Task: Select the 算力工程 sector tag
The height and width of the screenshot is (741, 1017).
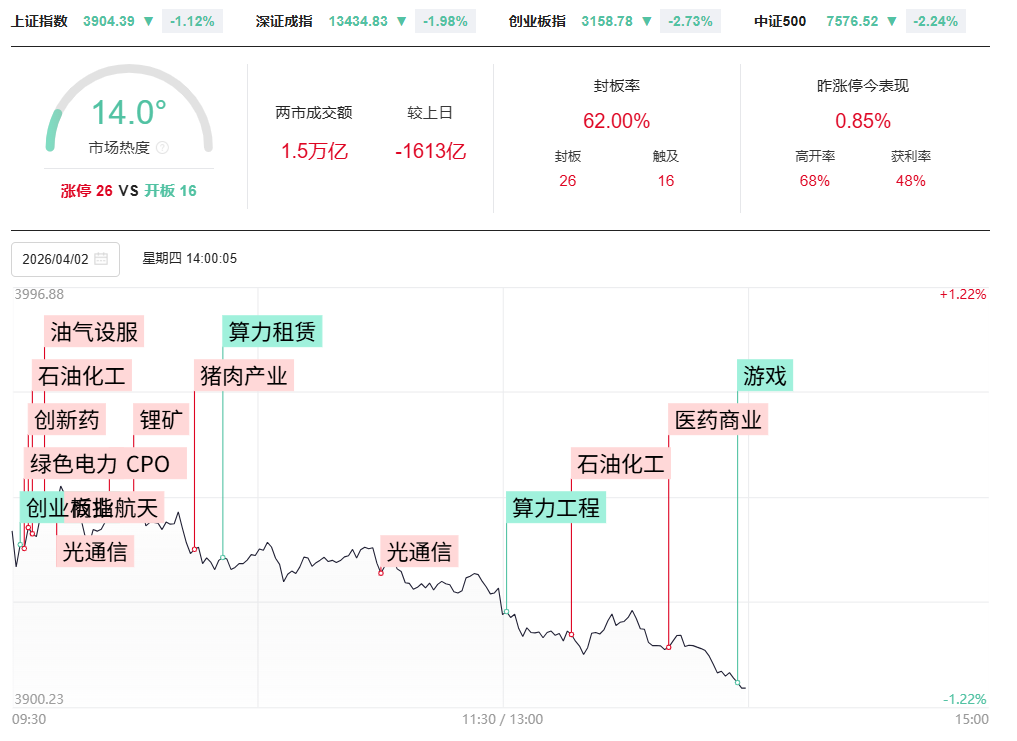Action: point(556,508)
